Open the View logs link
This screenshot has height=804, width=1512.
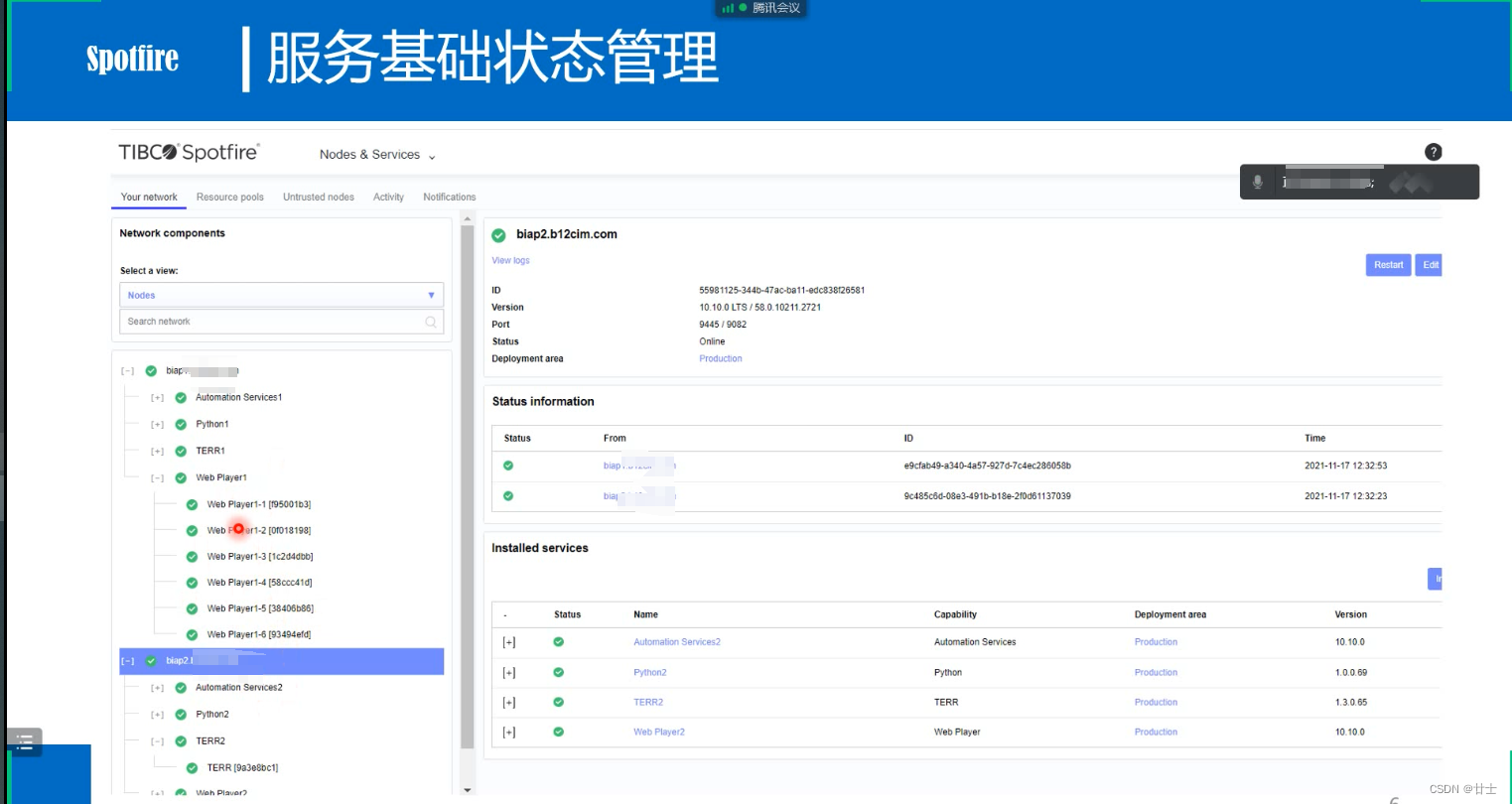[x=511, y=261]
